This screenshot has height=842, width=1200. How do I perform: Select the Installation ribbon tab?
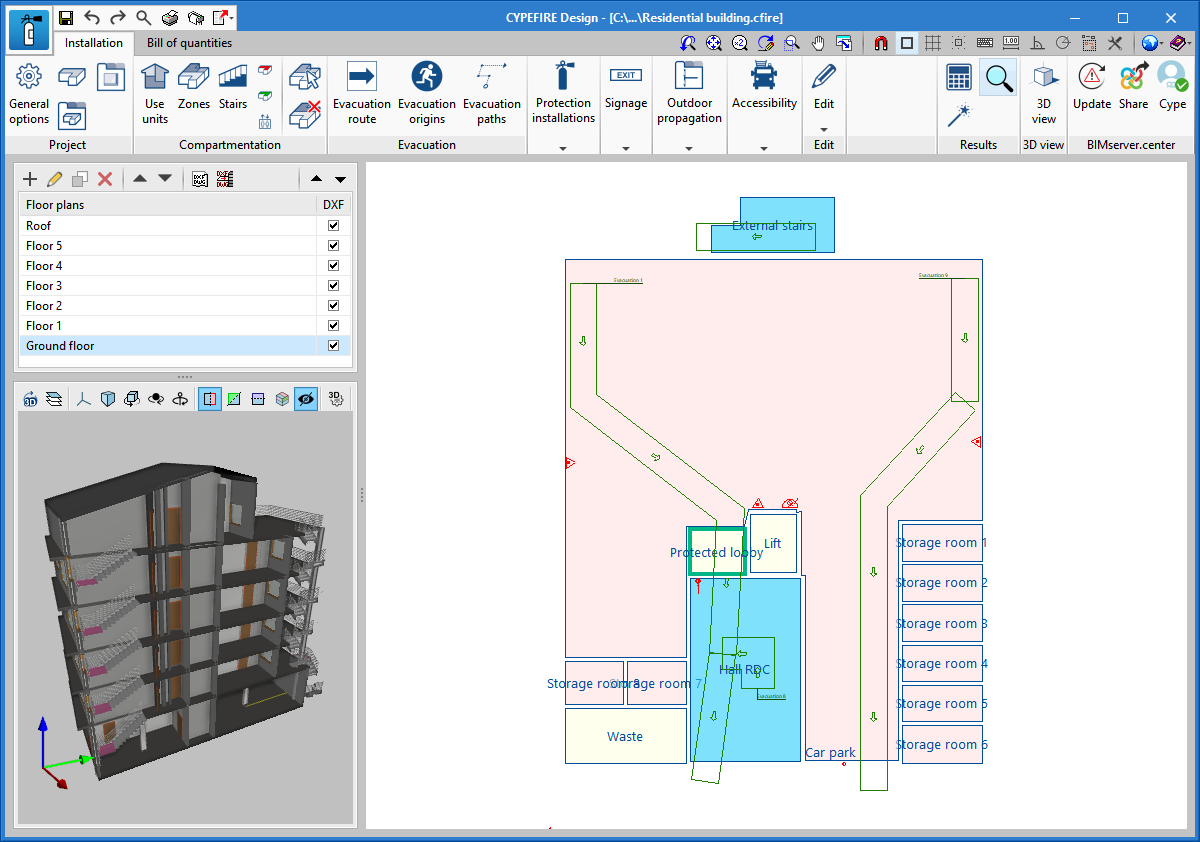tap(94, 43)
